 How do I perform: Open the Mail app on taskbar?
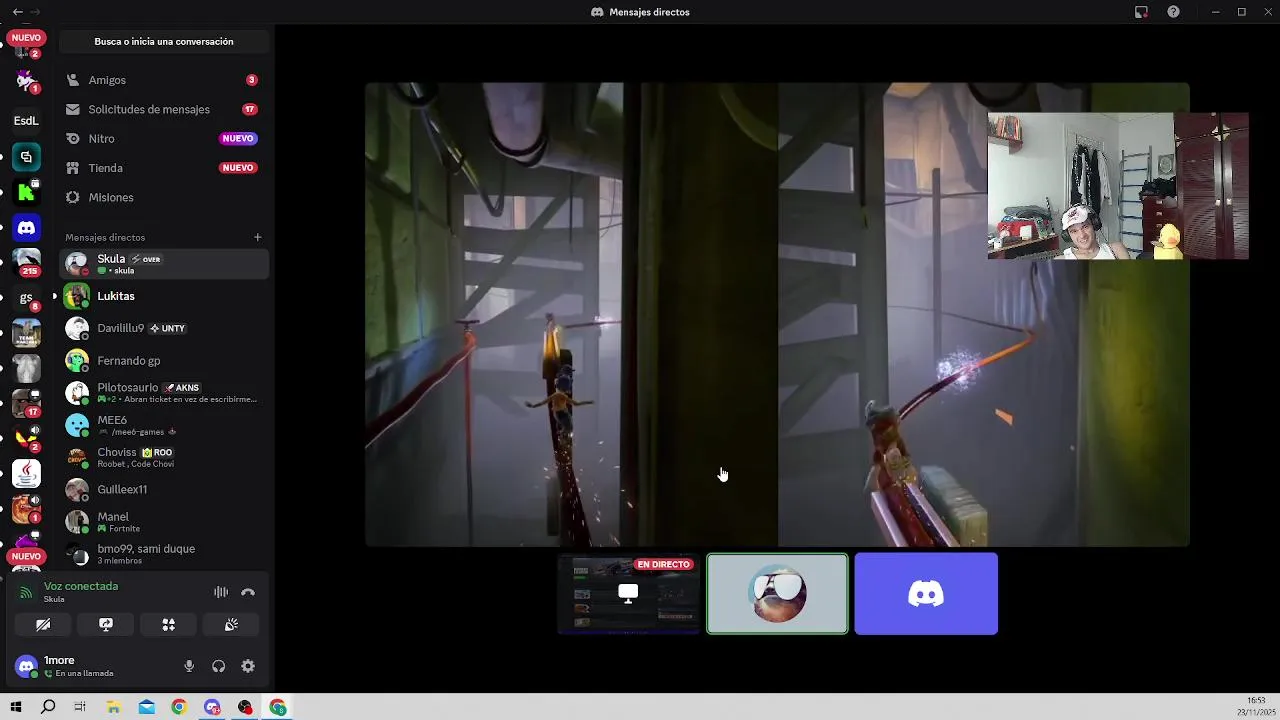(147, 707)
